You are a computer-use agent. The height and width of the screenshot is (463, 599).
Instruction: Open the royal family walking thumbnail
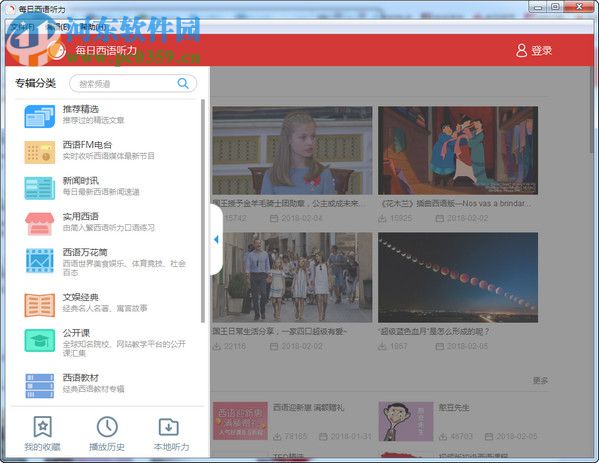[x=292, y=277]
